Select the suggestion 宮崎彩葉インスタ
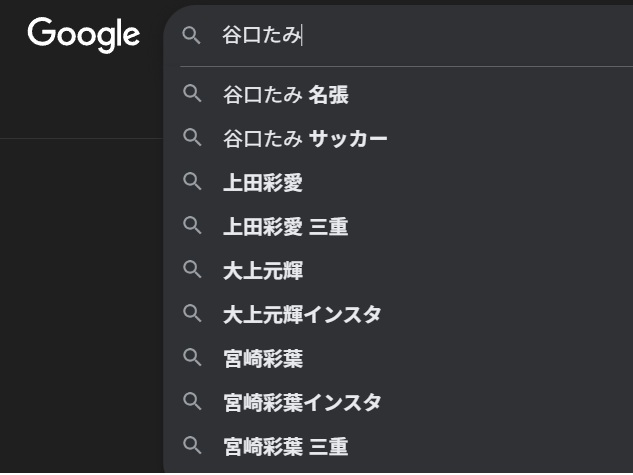 click(x=302, y=402)
